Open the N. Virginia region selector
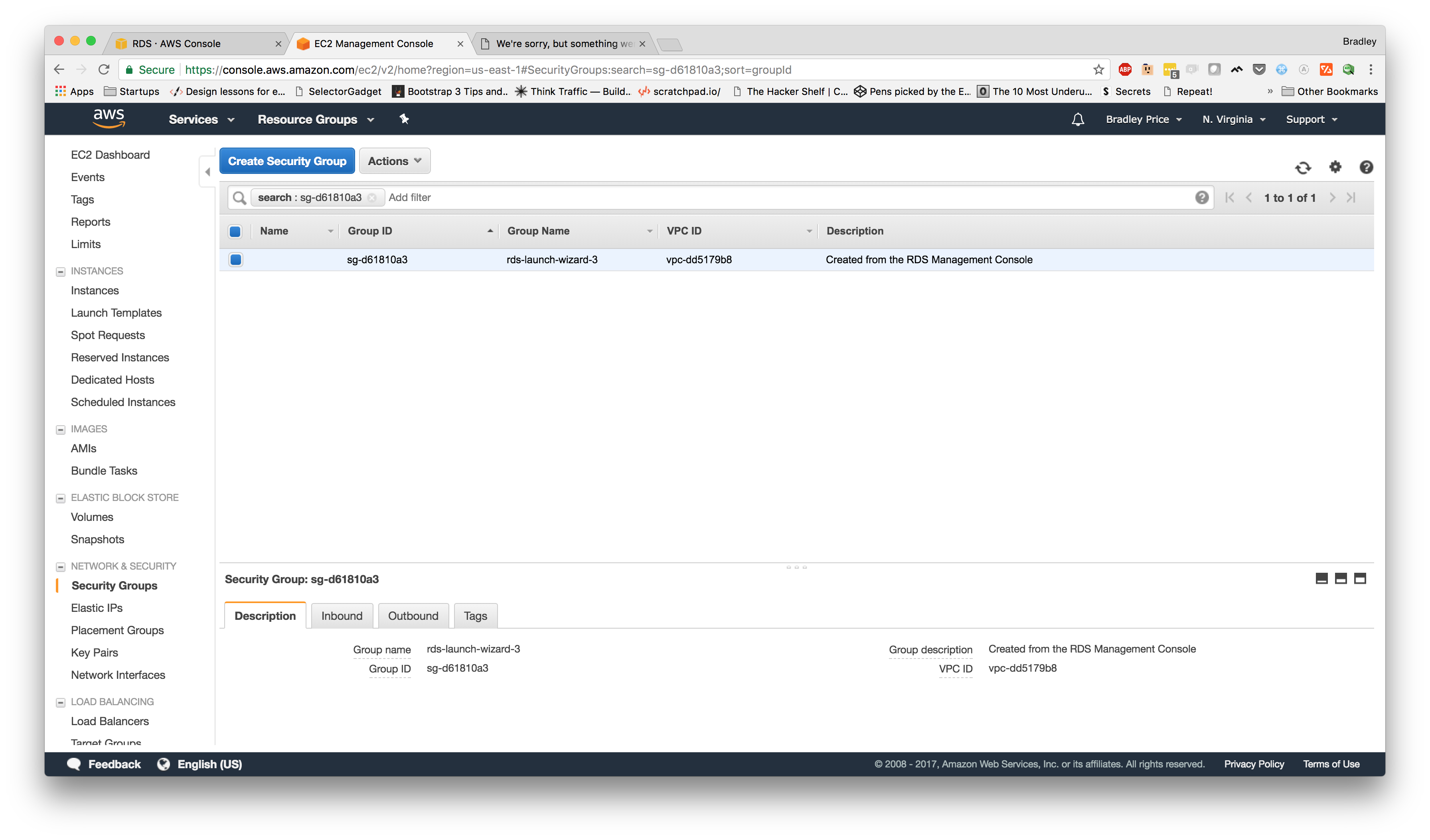 click(x=1234, y=119)
